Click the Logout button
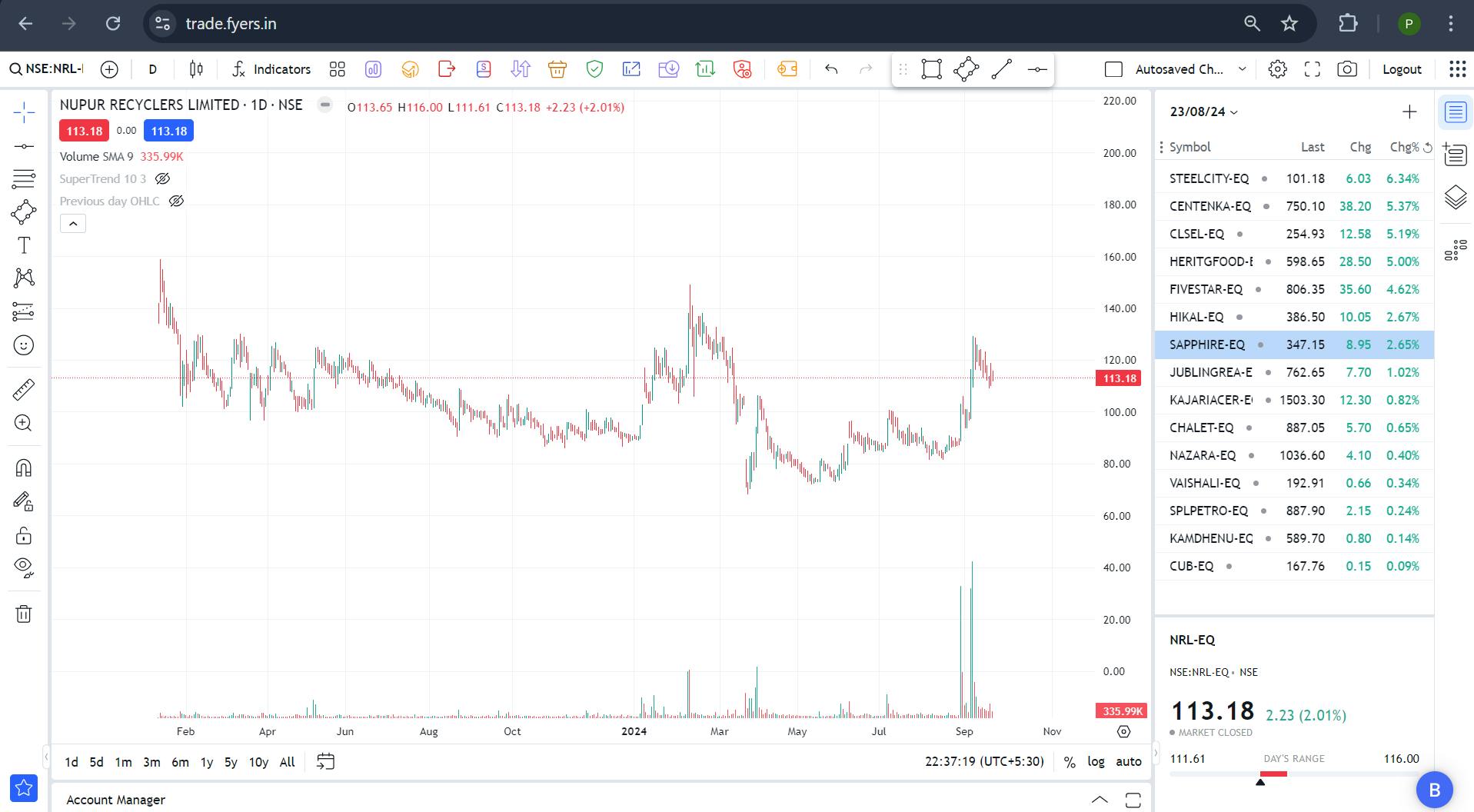1474x812 pixels. [1402, 69]
